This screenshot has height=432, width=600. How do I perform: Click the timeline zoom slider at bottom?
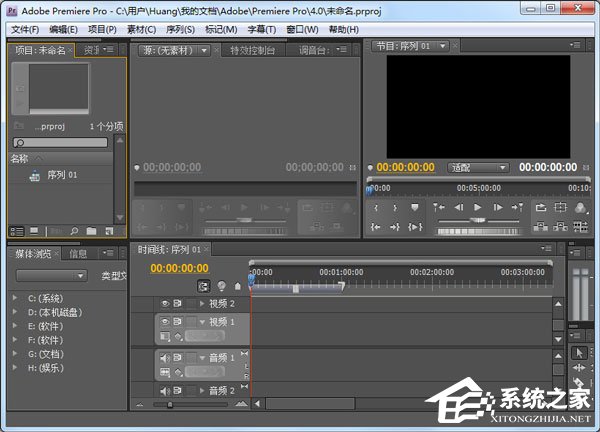[170, 404]
